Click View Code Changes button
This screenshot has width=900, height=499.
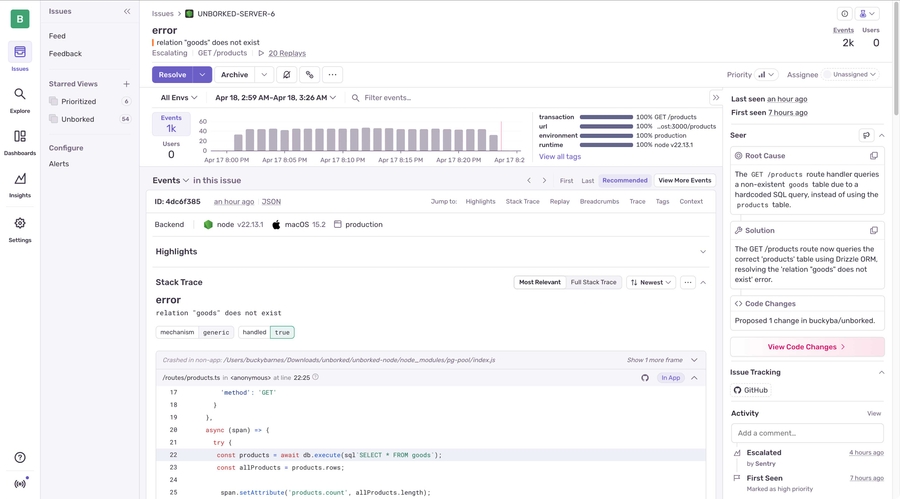tap(806, 347)
